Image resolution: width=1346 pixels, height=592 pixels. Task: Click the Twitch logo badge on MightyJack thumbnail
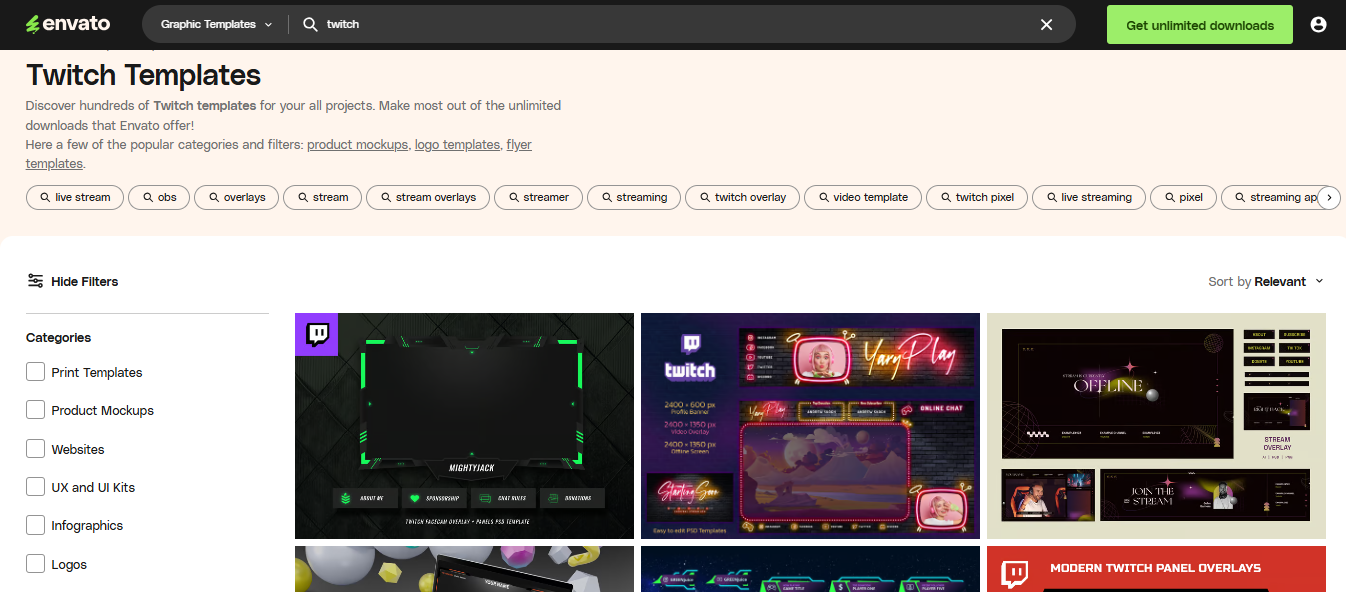317,334
